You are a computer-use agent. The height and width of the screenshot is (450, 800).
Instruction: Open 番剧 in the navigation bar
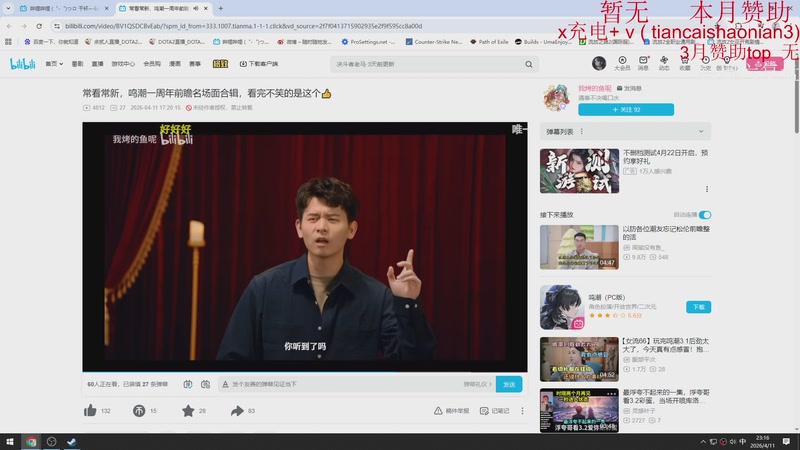point(77,64)
